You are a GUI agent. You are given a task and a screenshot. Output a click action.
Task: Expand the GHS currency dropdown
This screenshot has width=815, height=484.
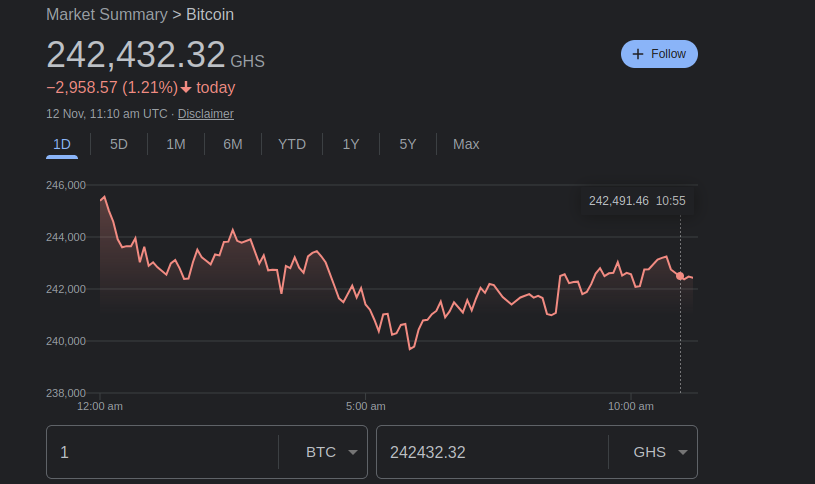pyautogui.click(x=662, y=452)
